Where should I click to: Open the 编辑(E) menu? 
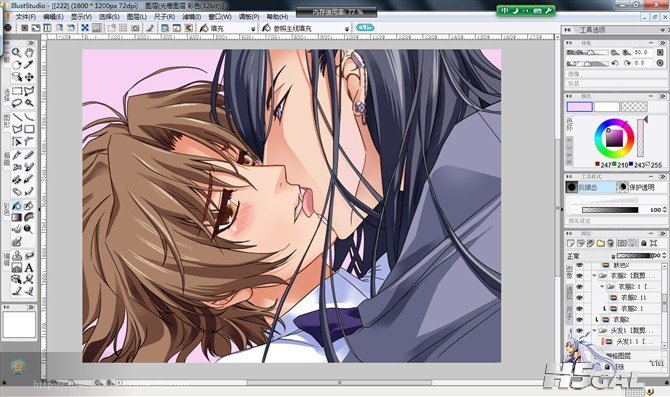point(53,17)
